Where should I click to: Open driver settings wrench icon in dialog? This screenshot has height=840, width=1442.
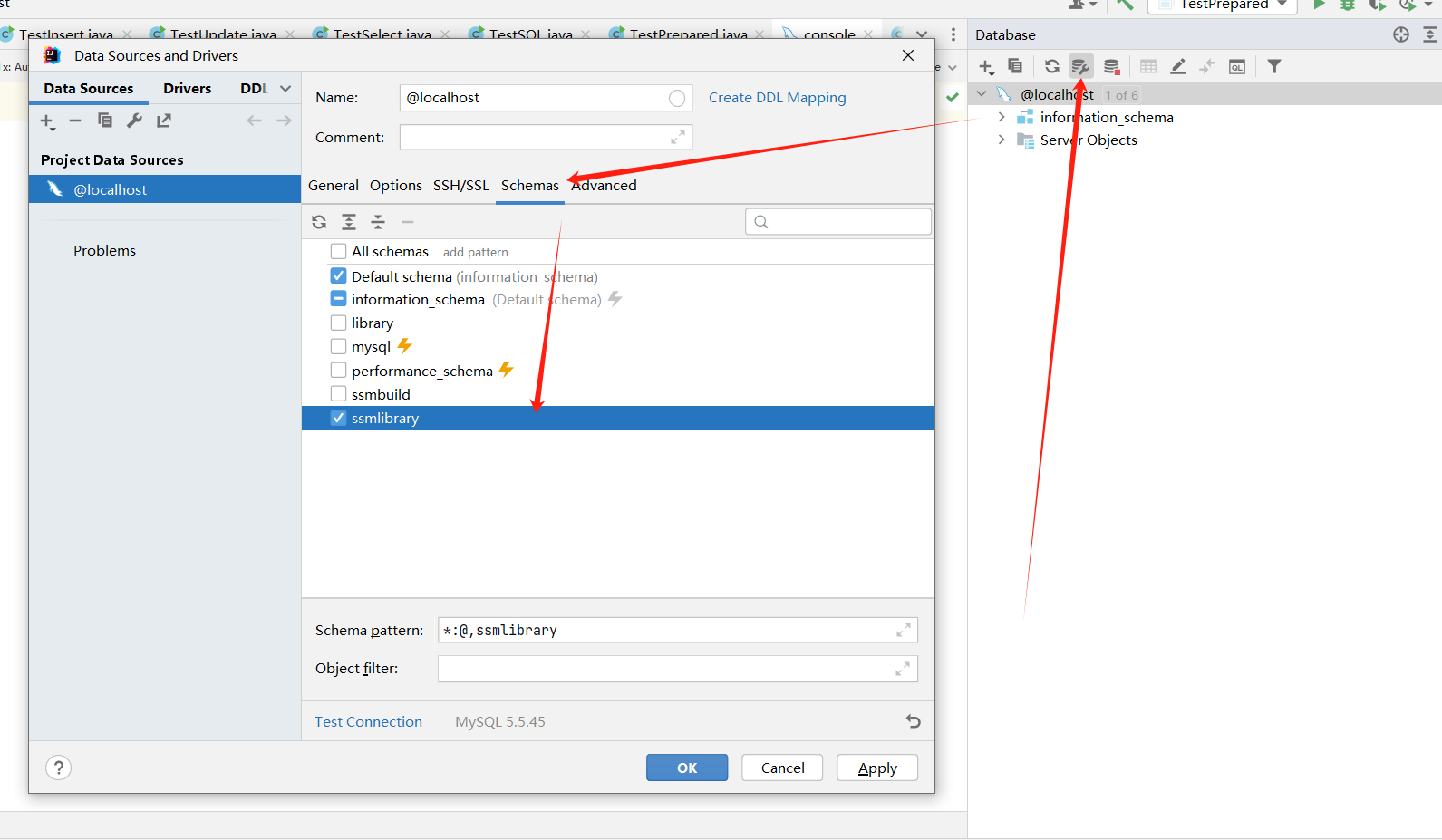(x=134, y=121)
